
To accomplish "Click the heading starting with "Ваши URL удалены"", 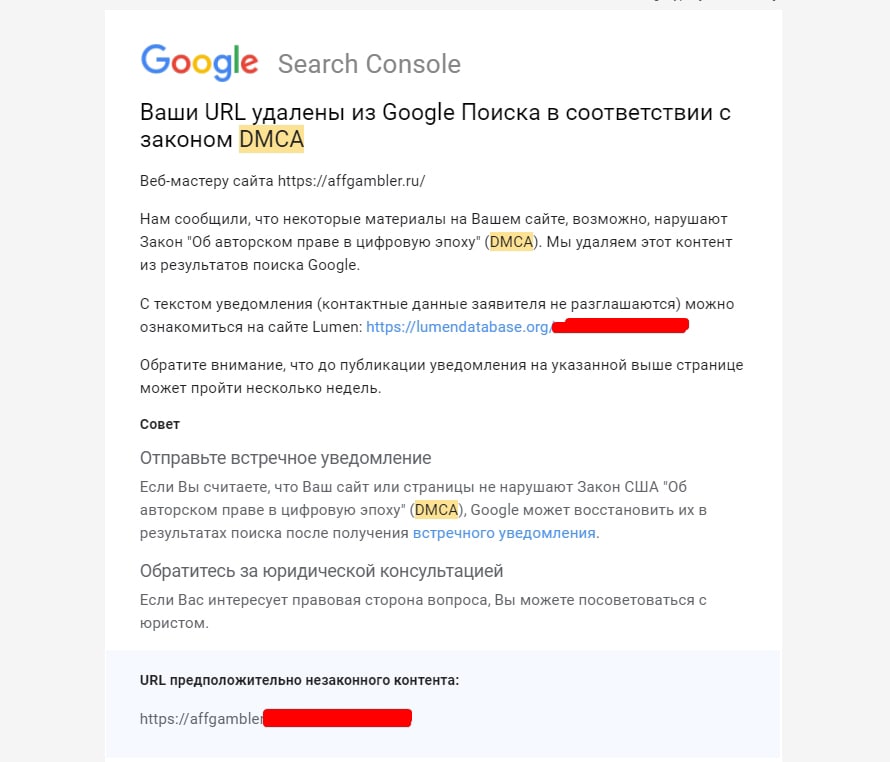I will [x=435, y=112].
